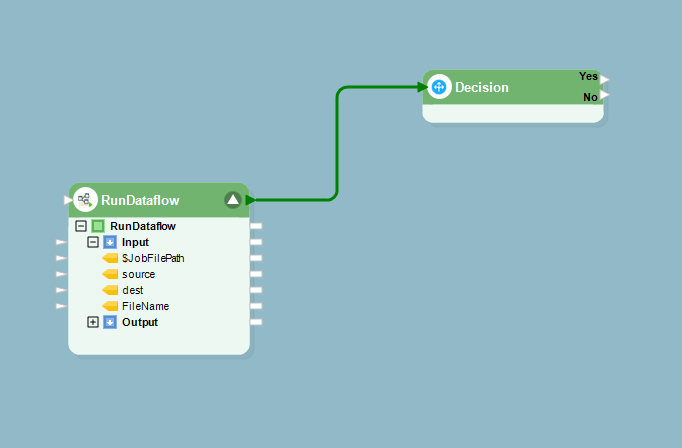Click the blue Decision node icon
This screenshot has width=682, height=448.
point(439,87)
